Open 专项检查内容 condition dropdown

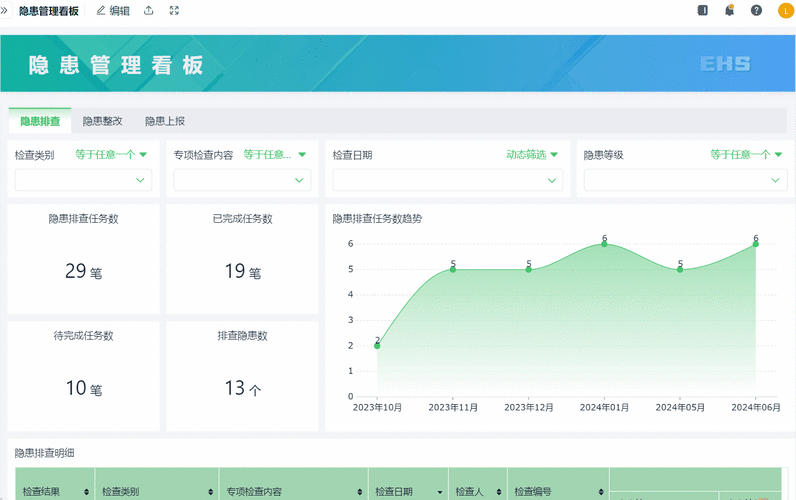point(275,154)
